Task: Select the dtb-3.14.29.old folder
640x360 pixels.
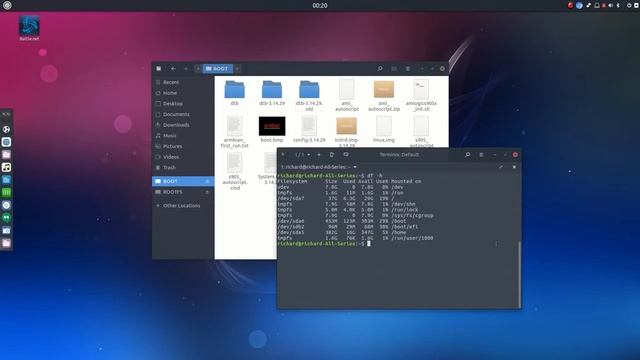Action: [x=309, y=96]
